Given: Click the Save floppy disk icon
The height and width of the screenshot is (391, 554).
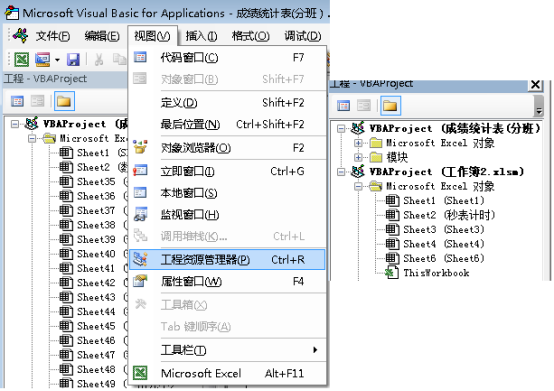Looking at the screenshot, I should click(x=73, y=59).
